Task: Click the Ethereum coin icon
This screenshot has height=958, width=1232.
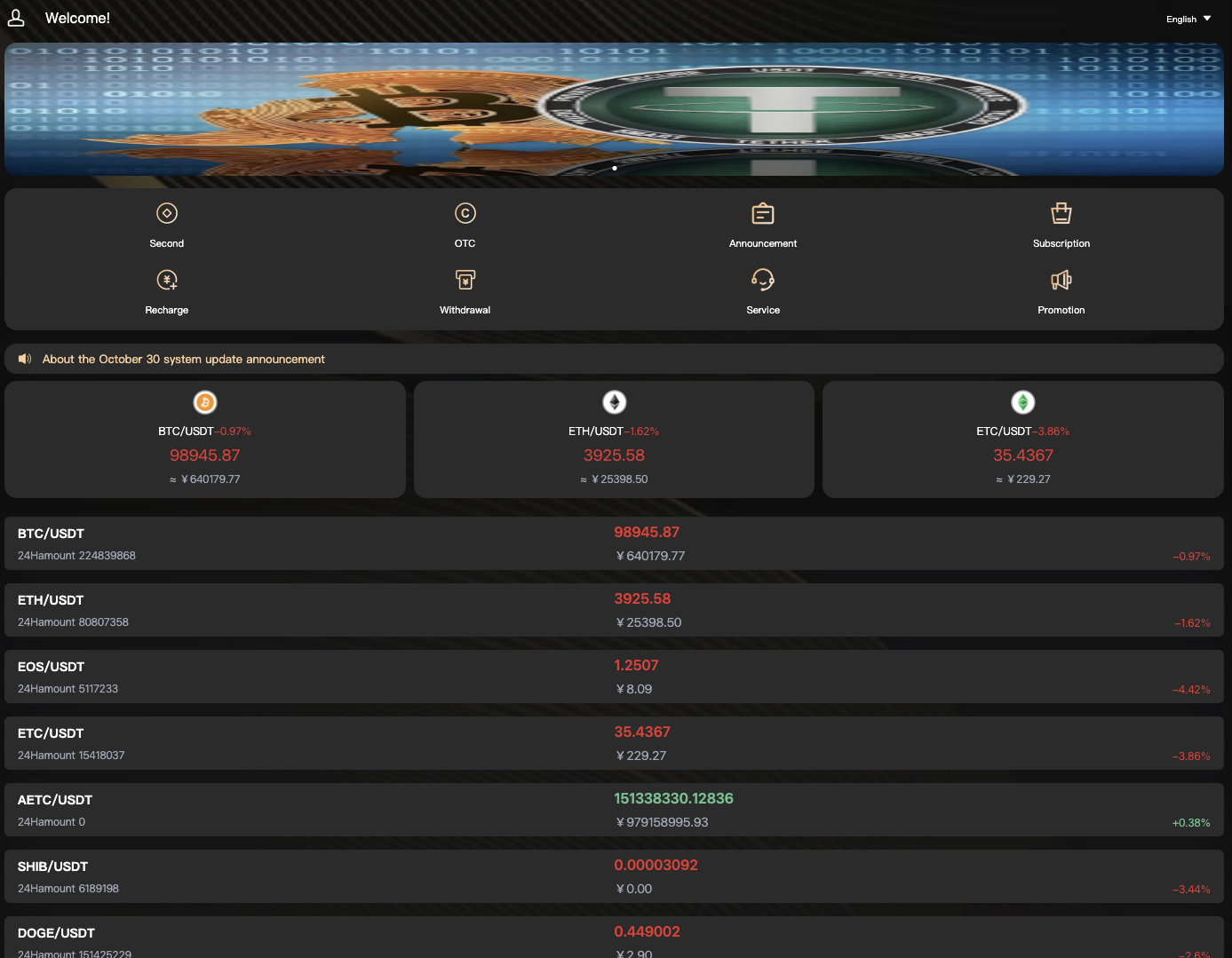Action: (x=615, y=402)
